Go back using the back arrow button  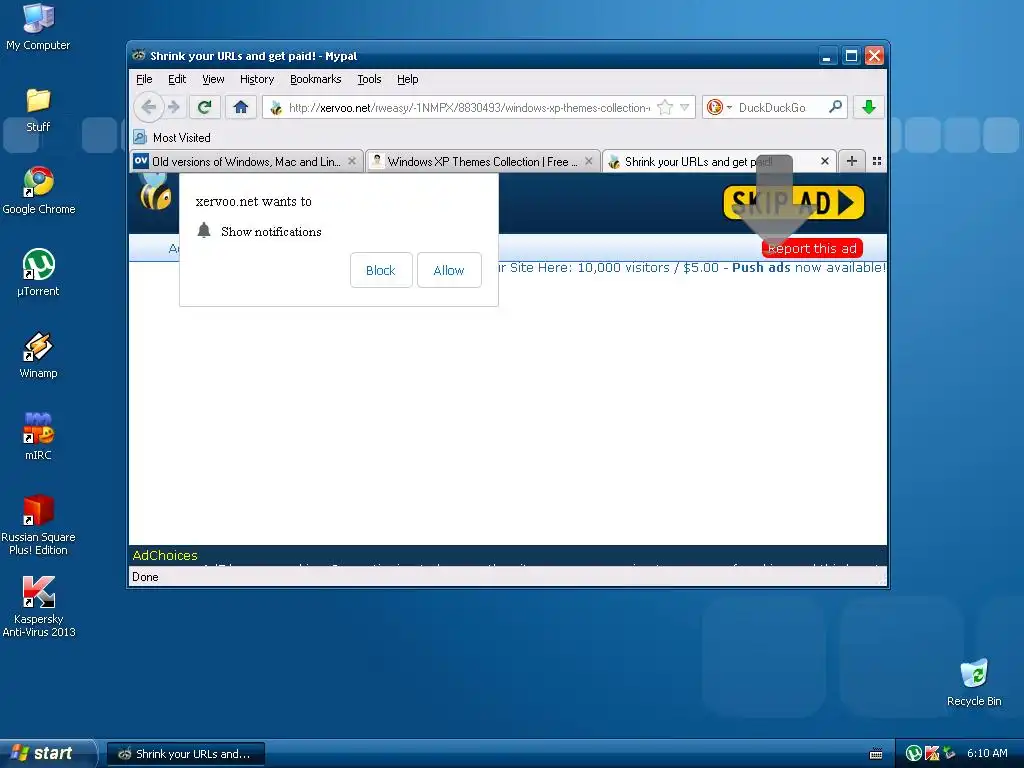149,107
